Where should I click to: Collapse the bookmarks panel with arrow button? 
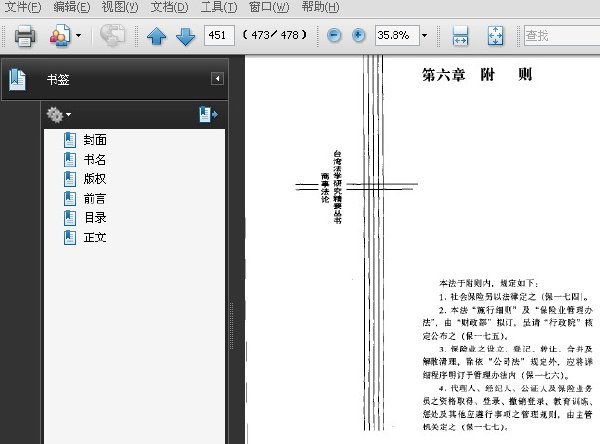217,79
